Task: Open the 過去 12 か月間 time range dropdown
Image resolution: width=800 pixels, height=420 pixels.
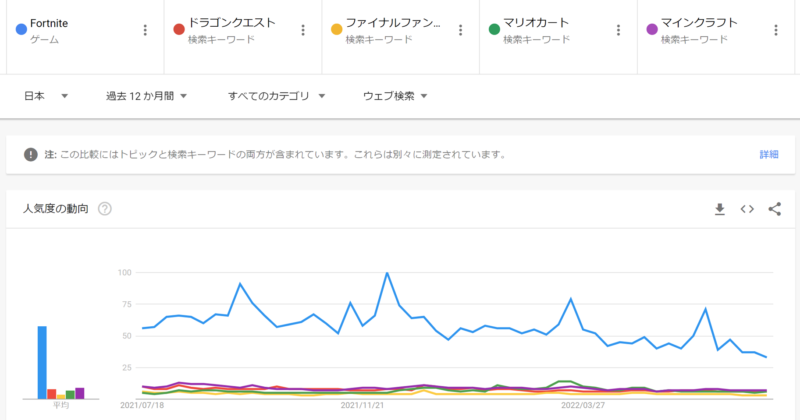Action: [x=147, y=96]
